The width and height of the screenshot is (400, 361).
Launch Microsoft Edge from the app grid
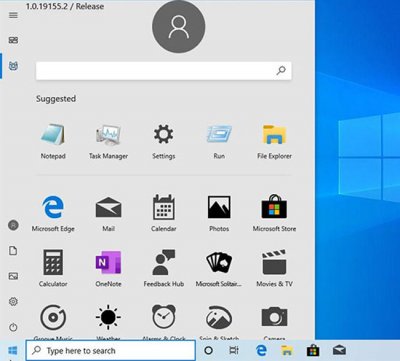click(x=53, y=207)
